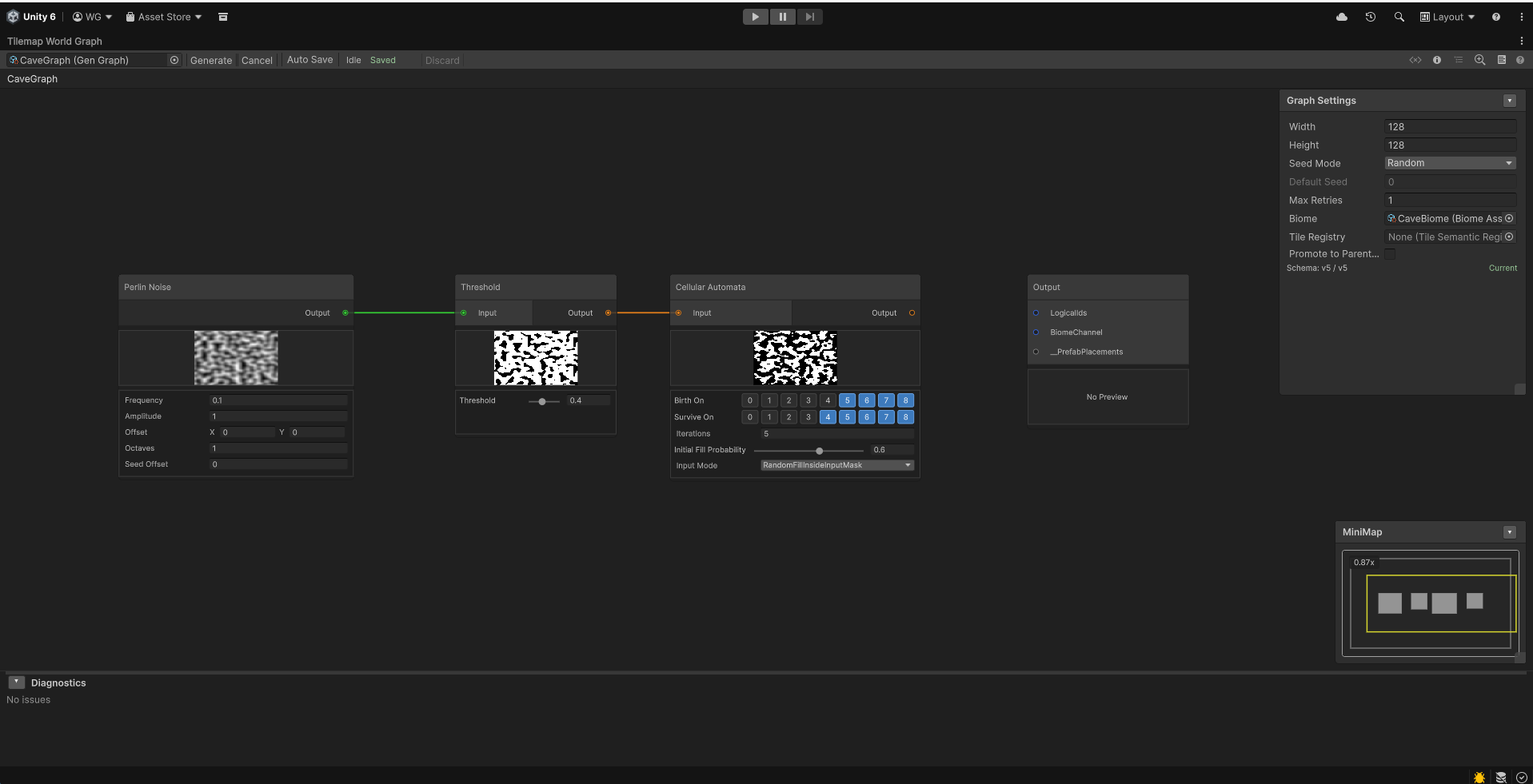This screenshot has height=784, width=1533.
Task: Open the Unity Cloud services icon
Action: pyautogui.click(x=1342, y=17)
